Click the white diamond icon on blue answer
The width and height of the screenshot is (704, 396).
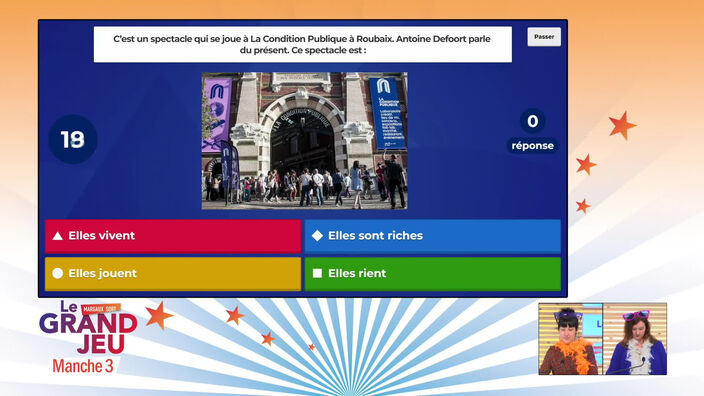pos(317,236)
